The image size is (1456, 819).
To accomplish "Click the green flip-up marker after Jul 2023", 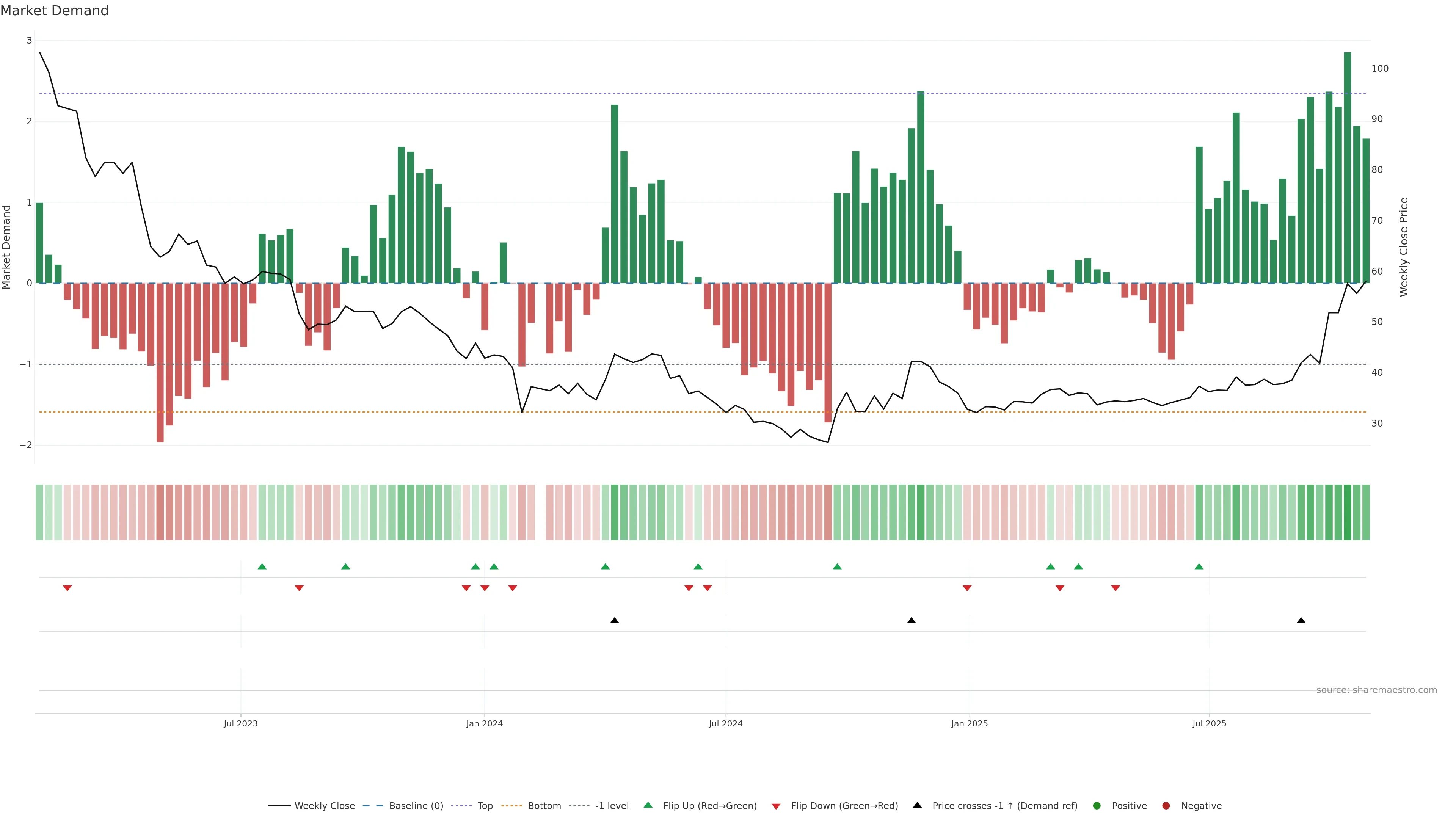I will click(x=262, y=566).
